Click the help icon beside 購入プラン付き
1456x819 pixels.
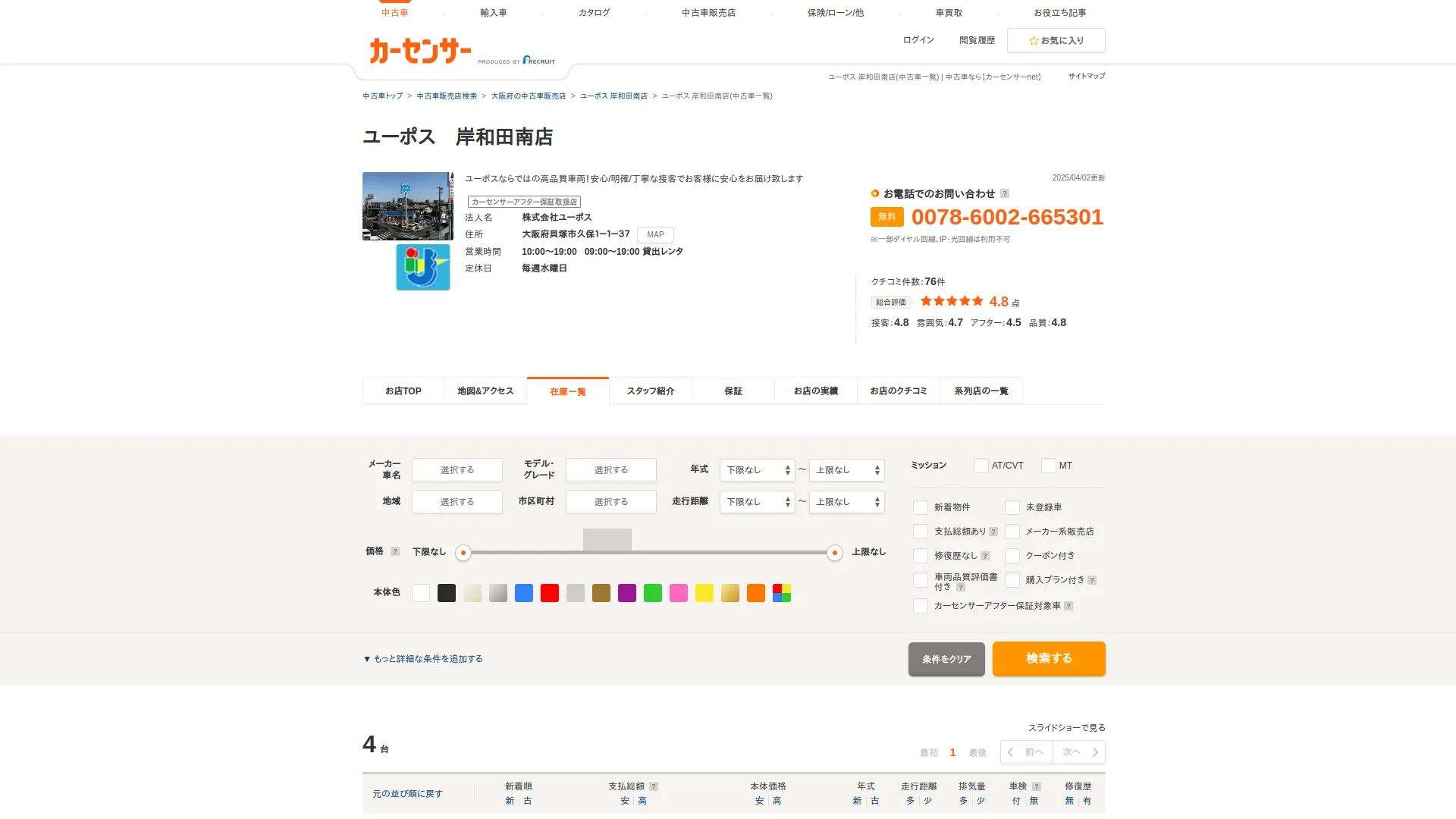tap(1092, 580)
